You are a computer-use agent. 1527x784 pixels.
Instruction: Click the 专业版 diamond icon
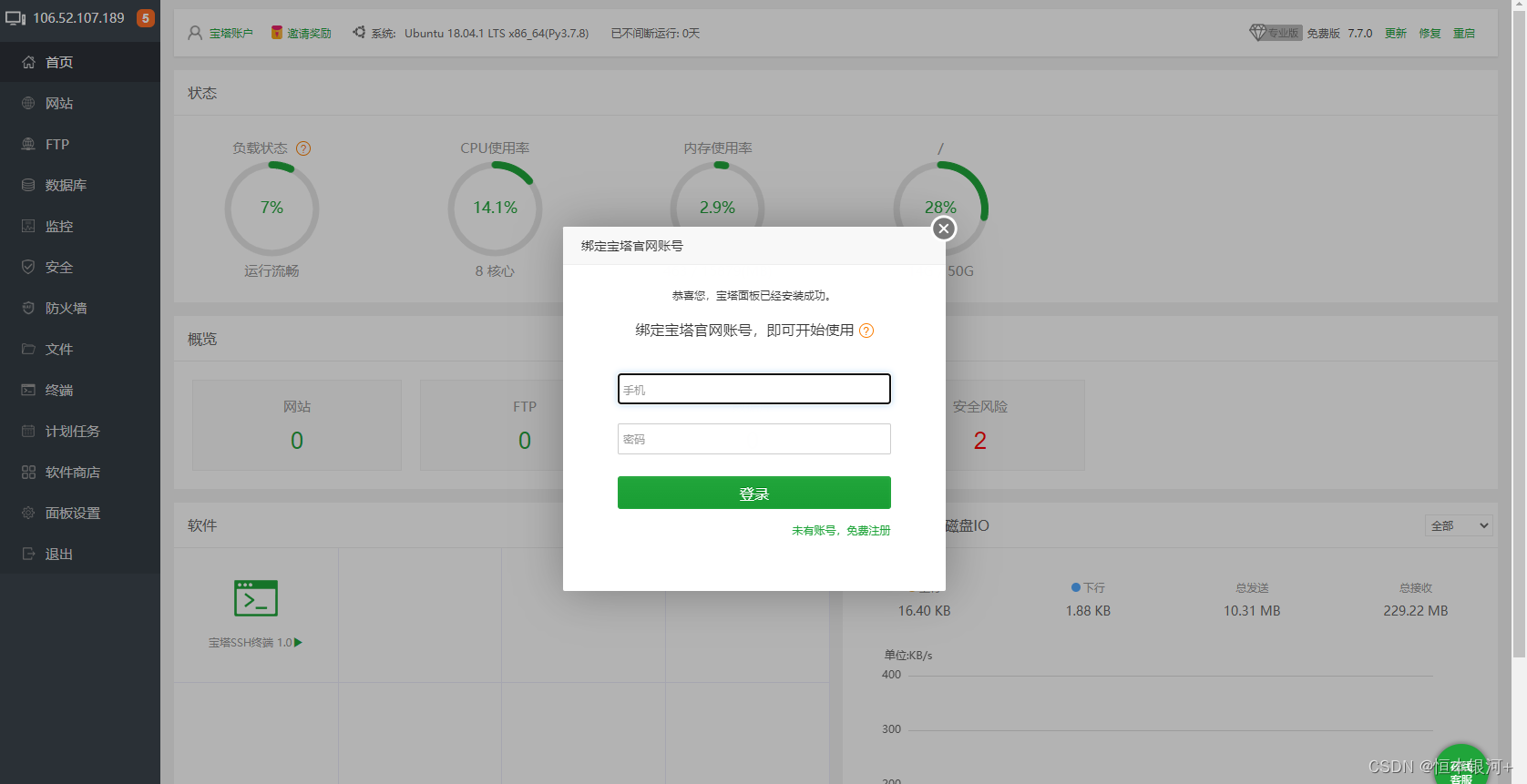pyautogui.click(x=1258, y=33)
